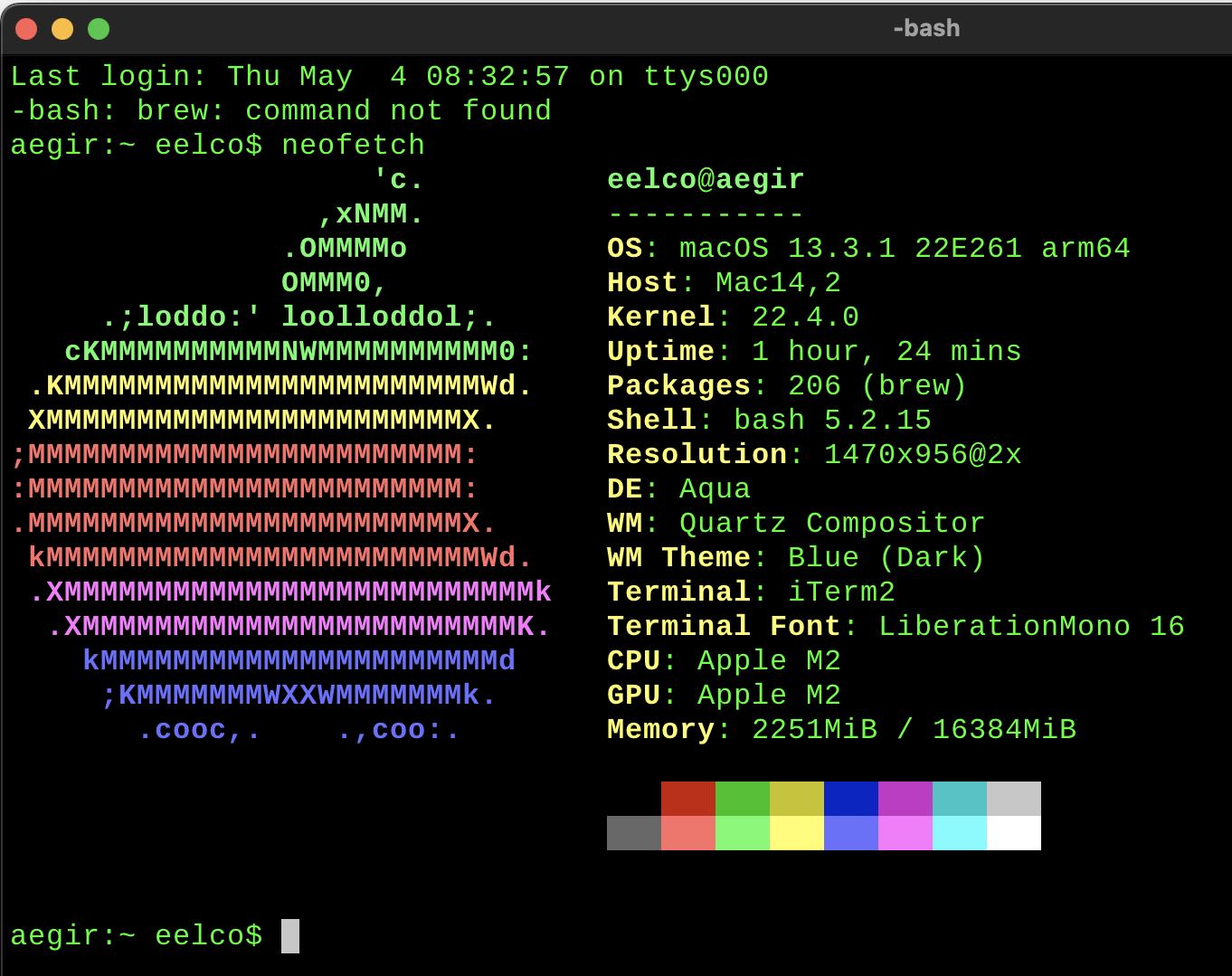
Task: Click the teal color block
Action: pos(960,799)
